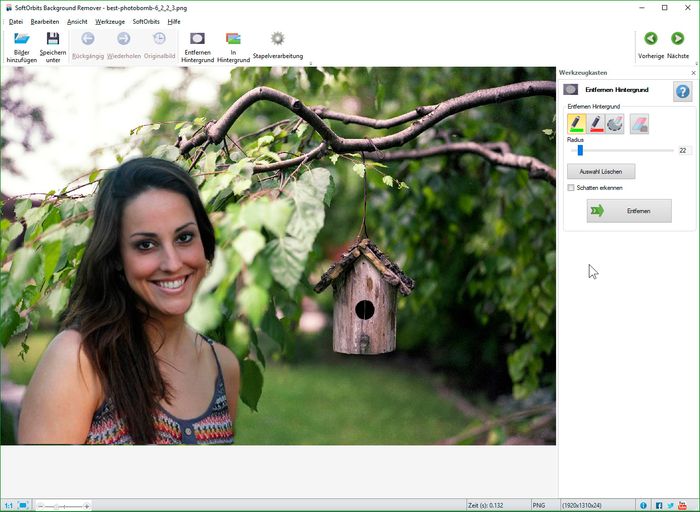This screenshot has width=700, height=512.
Task: Open help with blue question mark
Action: 682,92
